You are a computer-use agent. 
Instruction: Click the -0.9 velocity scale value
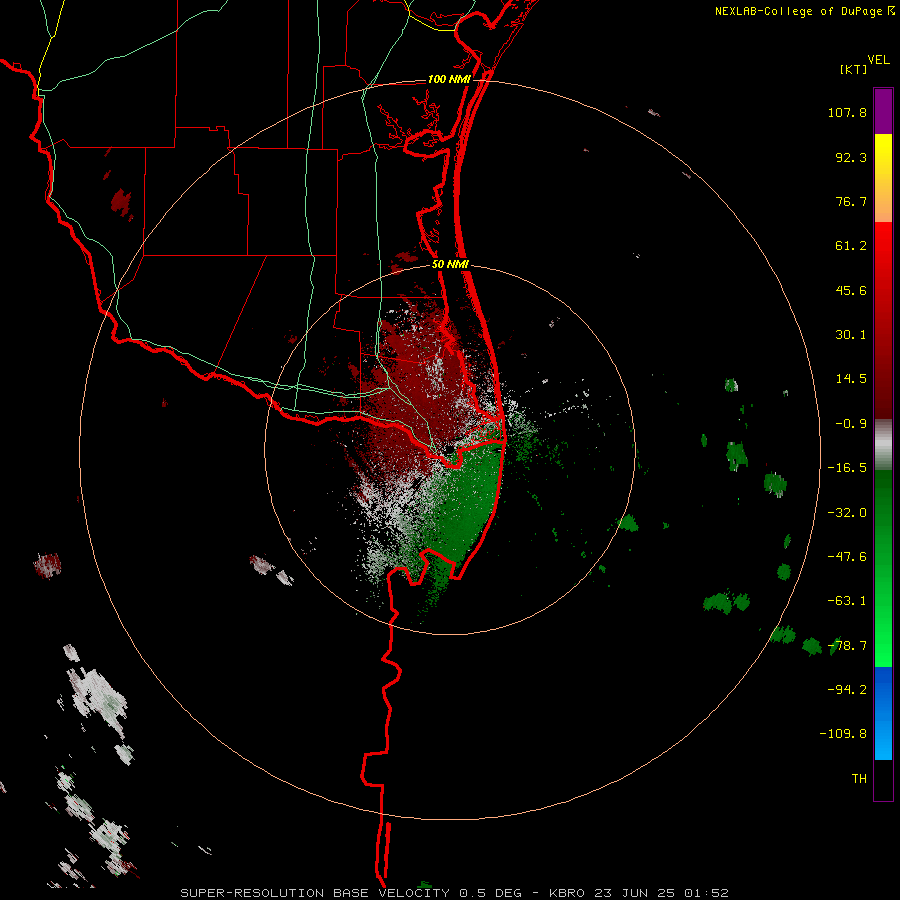[851, 424]
